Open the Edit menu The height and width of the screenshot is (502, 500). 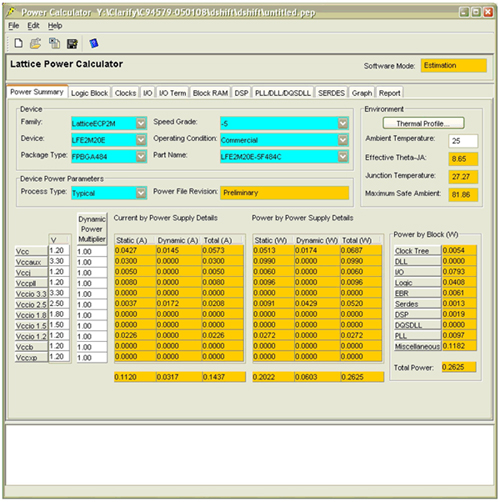[33, 26]
